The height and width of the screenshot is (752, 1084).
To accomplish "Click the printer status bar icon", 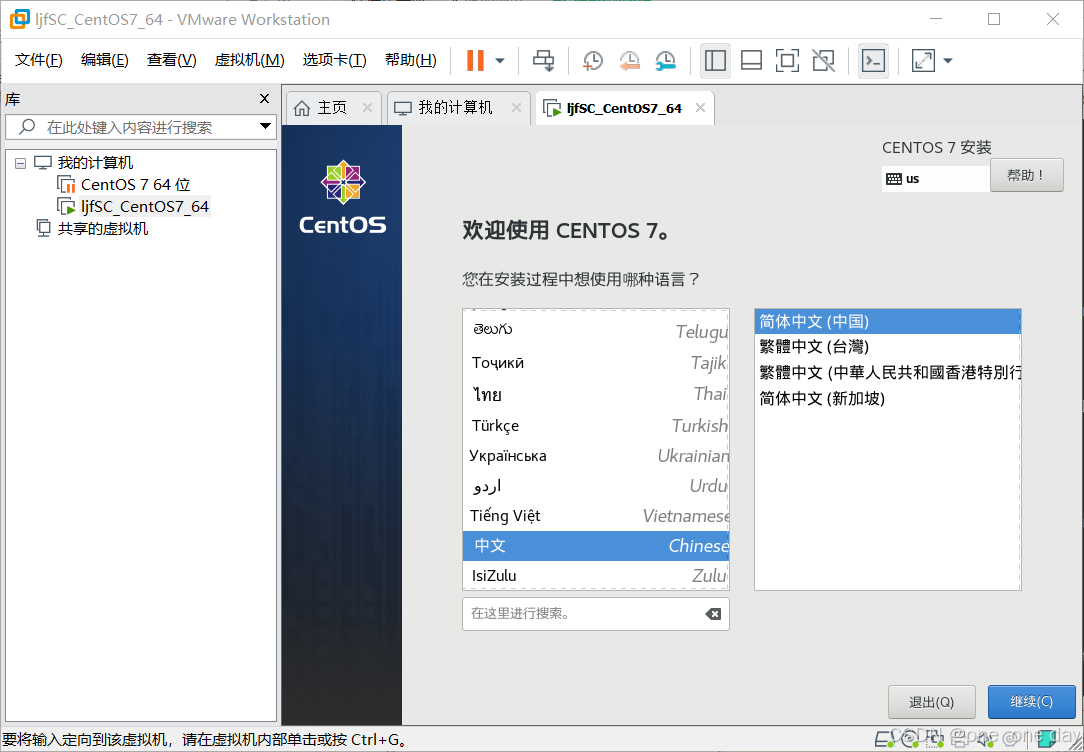I will pyautogui.click(x=960, y=740).
